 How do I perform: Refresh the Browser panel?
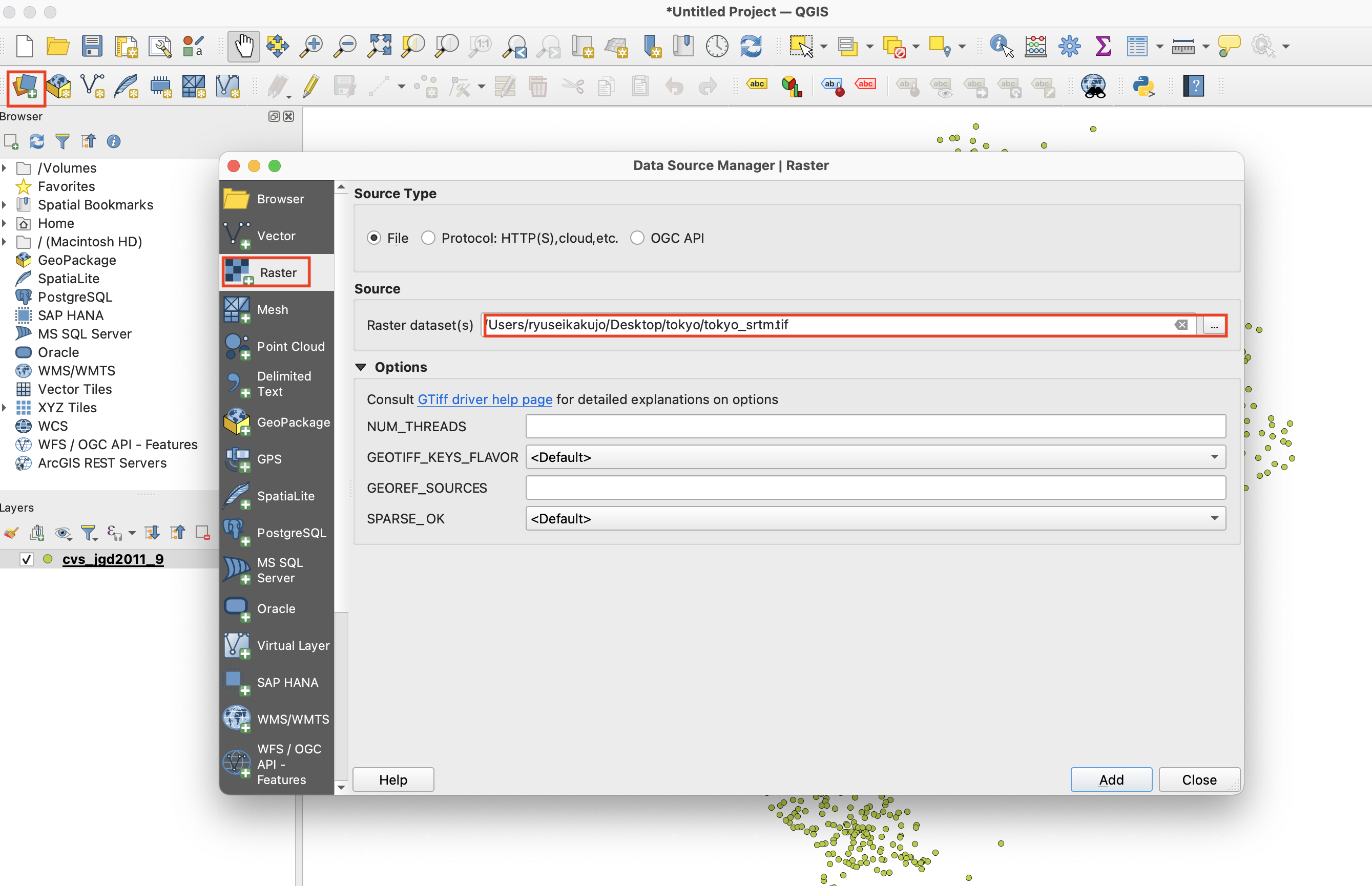(x=37, y=141)
